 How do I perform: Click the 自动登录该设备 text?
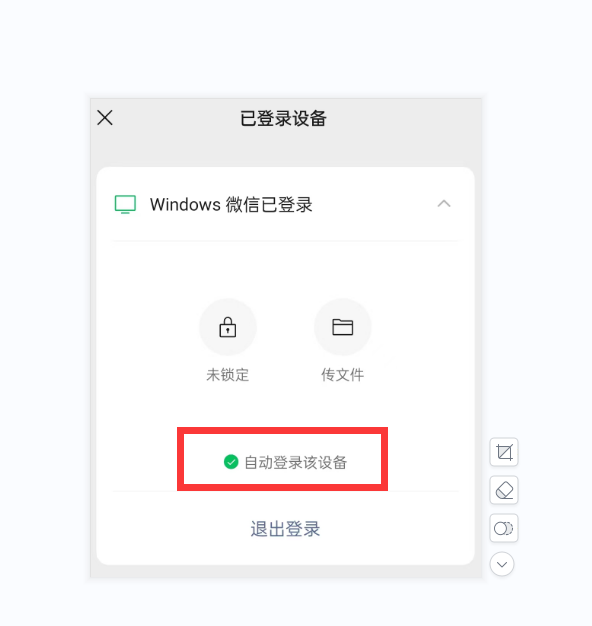tap(295, 462)
